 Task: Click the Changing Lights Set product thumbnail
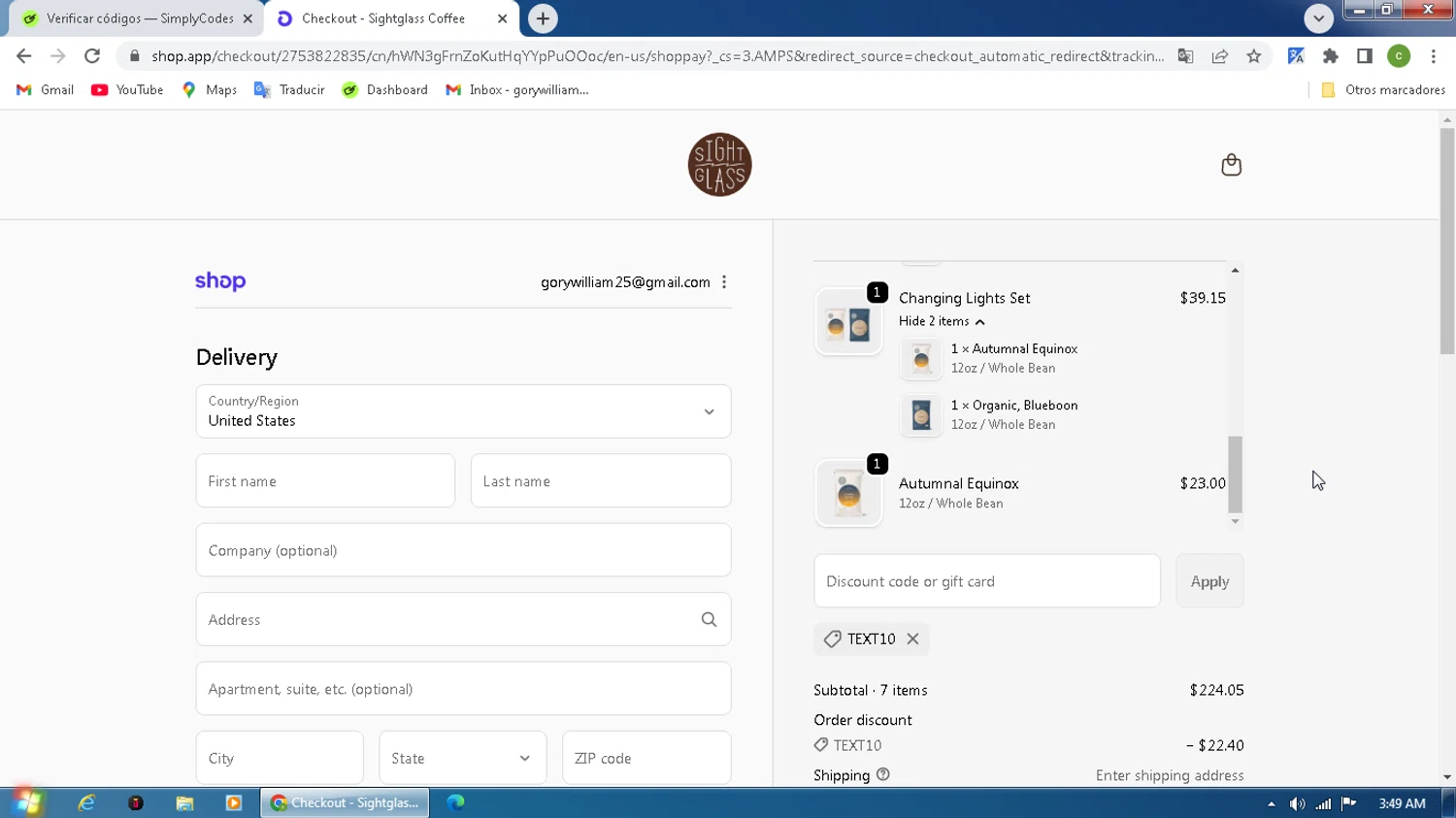[x=848, y=323]
